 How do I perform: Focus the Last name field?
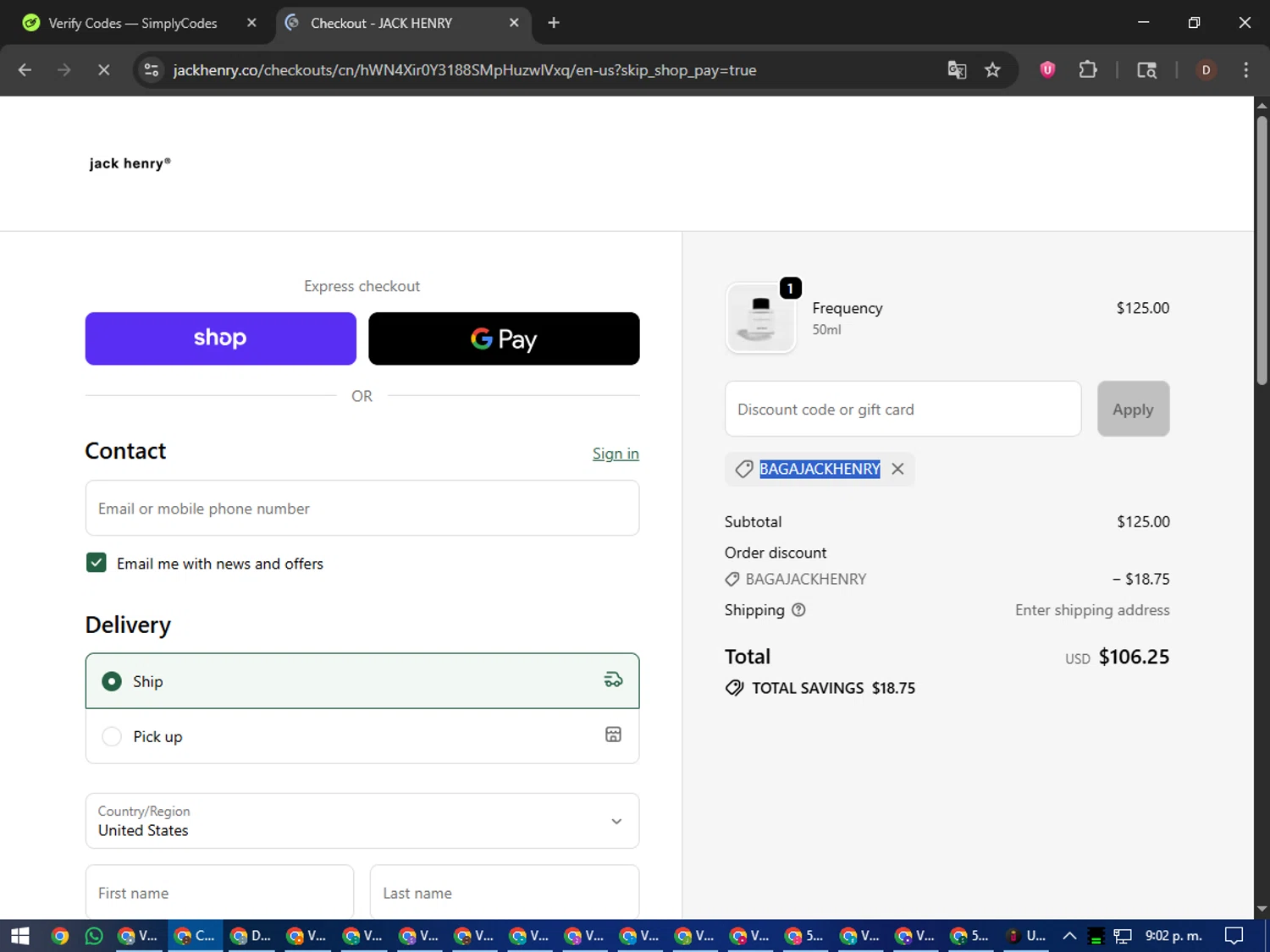505,892
